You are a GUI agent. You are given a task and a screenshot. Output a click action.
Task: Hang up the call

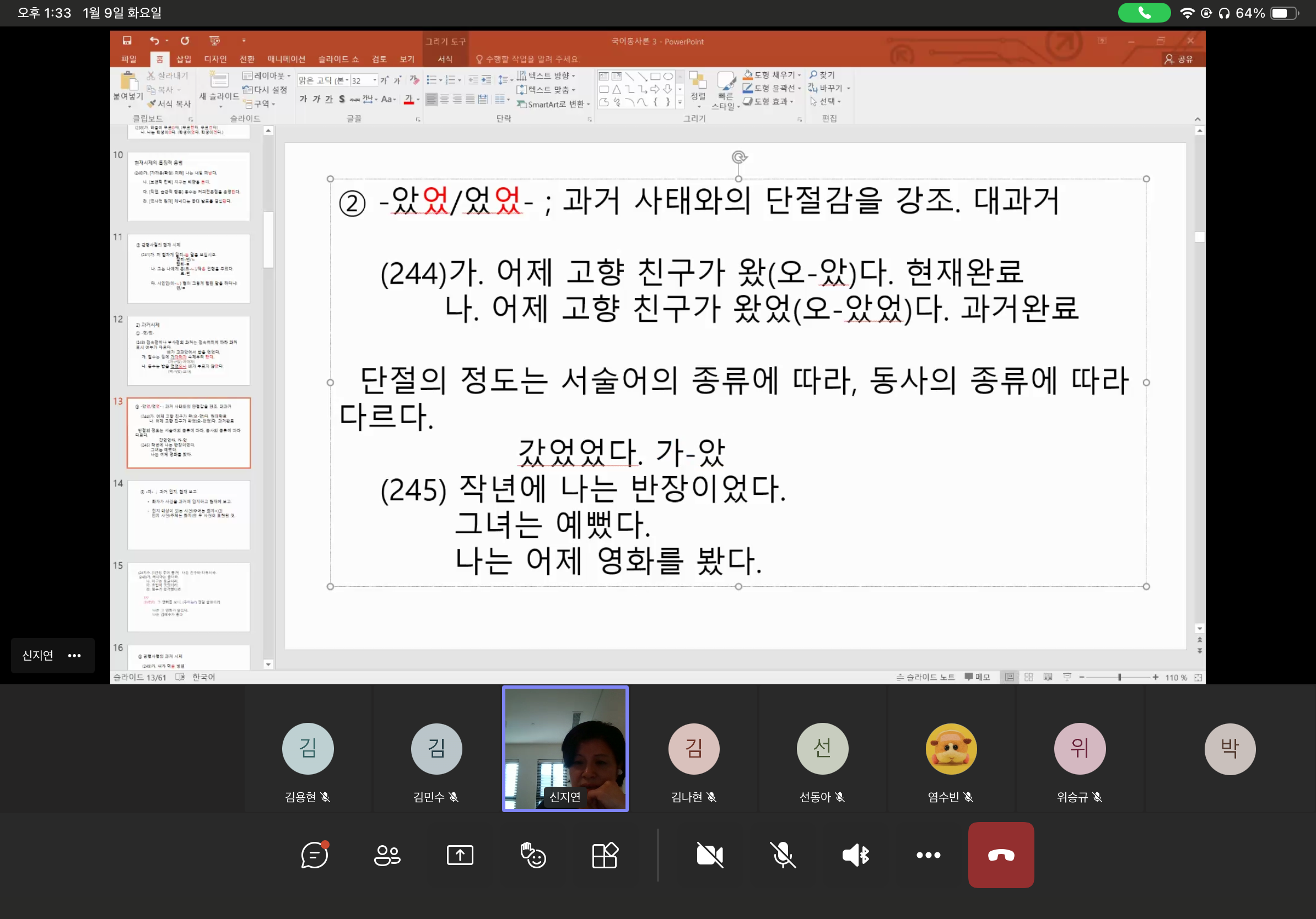[1001, 856]
